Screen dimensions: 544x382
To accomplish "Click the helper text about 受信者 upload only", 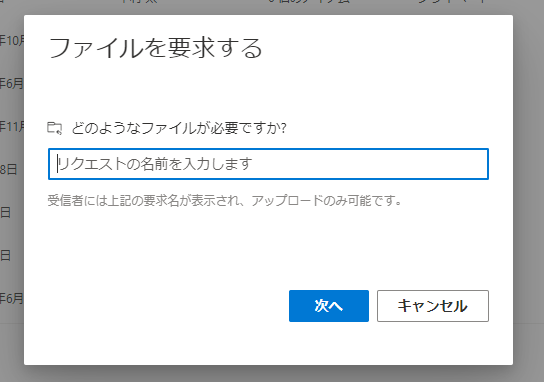I will [224, 201].
